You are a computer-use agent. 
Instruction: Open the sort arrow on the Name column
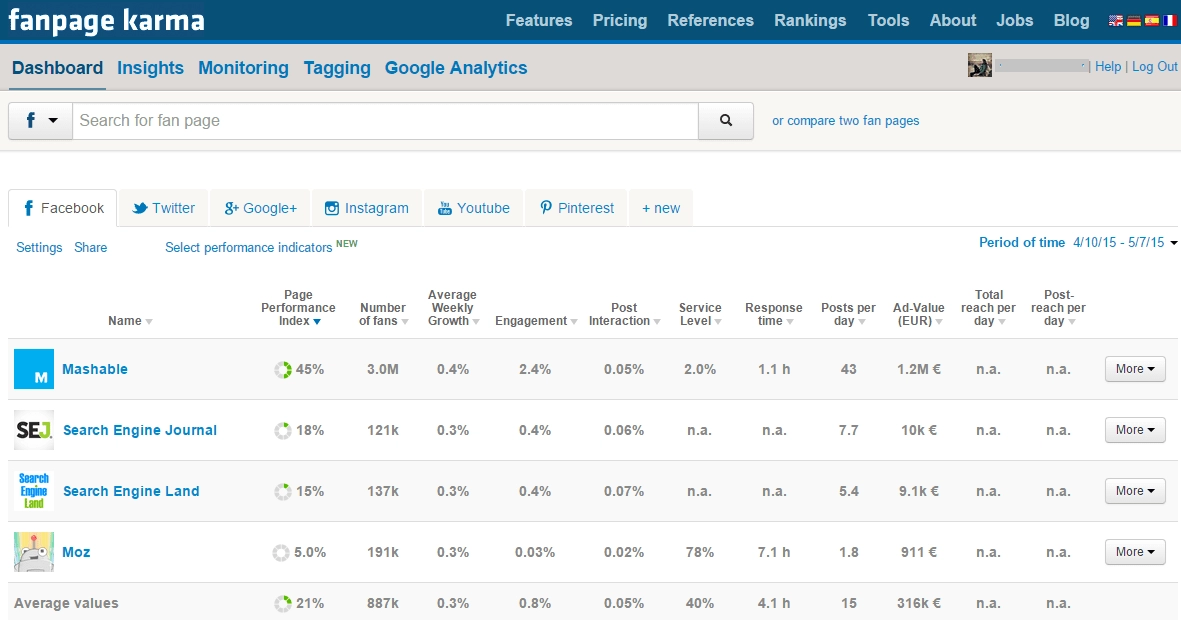[149, 321]
